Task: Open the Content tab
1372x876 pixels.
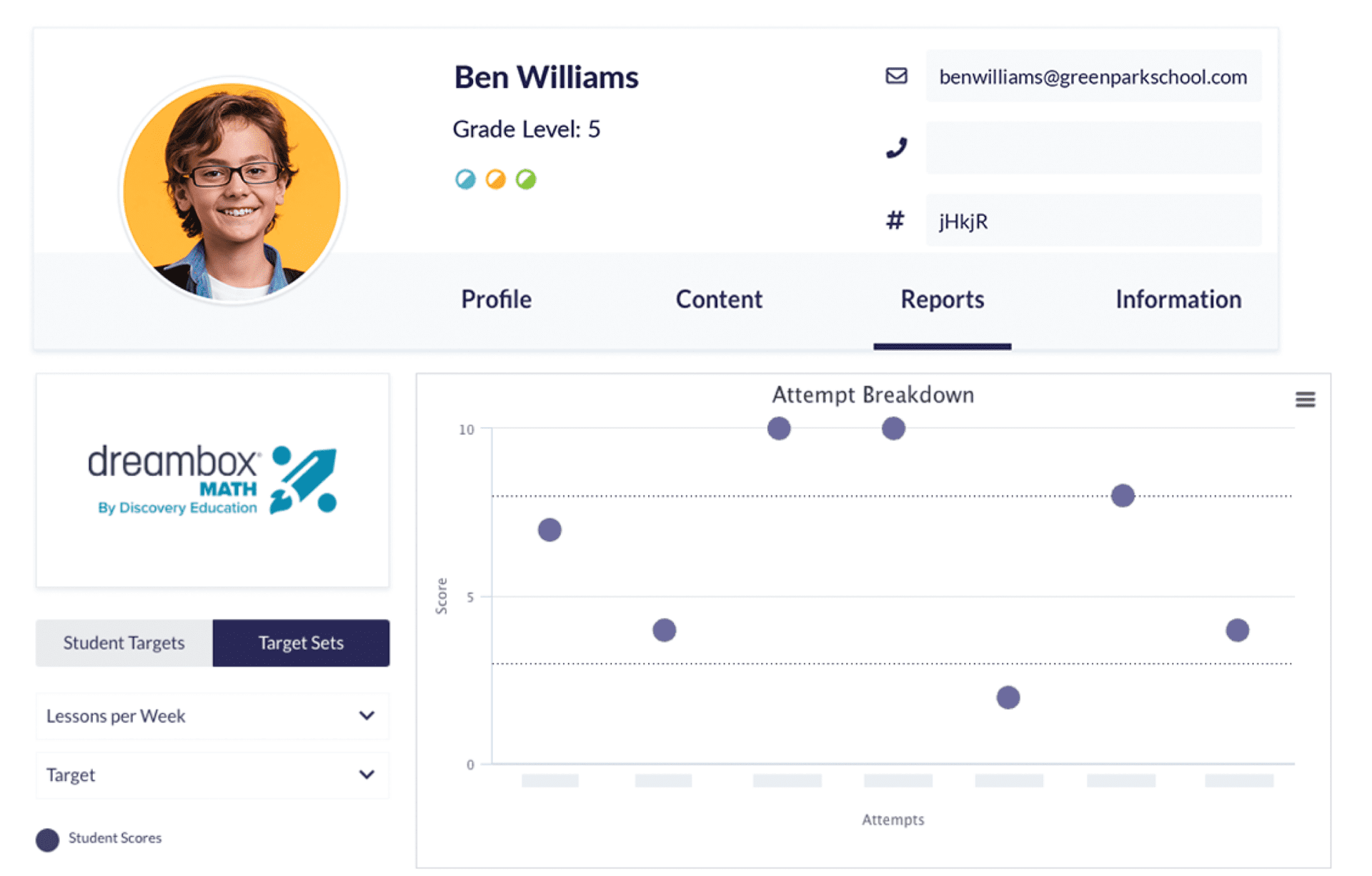Action: click(719, 299)
